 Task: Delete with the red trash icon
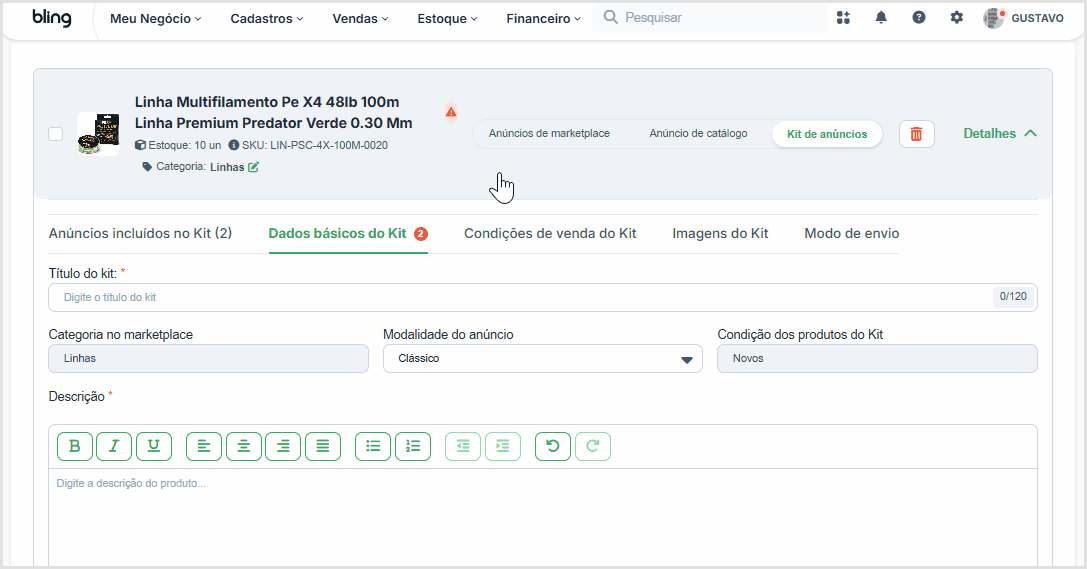click(916, 134)
